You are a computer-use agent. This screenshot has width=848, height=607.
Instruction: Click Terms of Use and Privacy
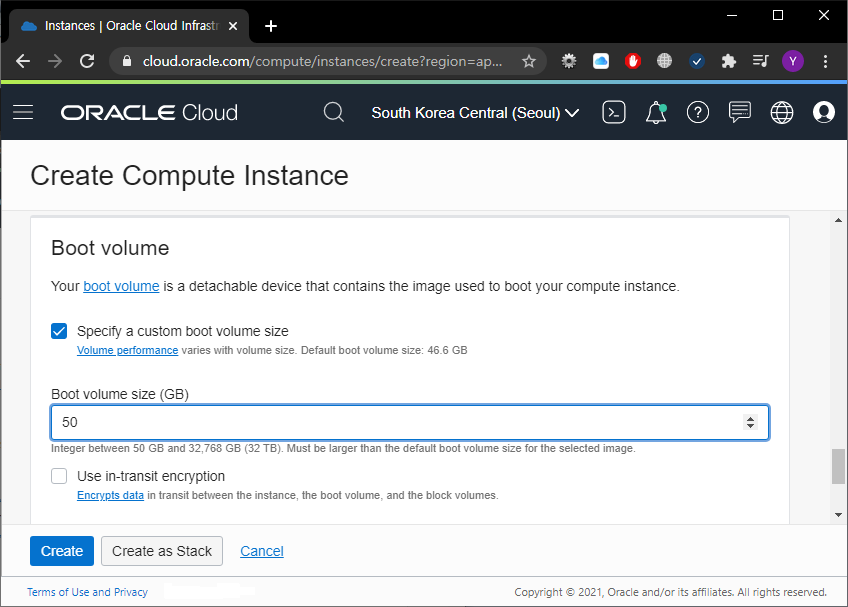[87, 592]
